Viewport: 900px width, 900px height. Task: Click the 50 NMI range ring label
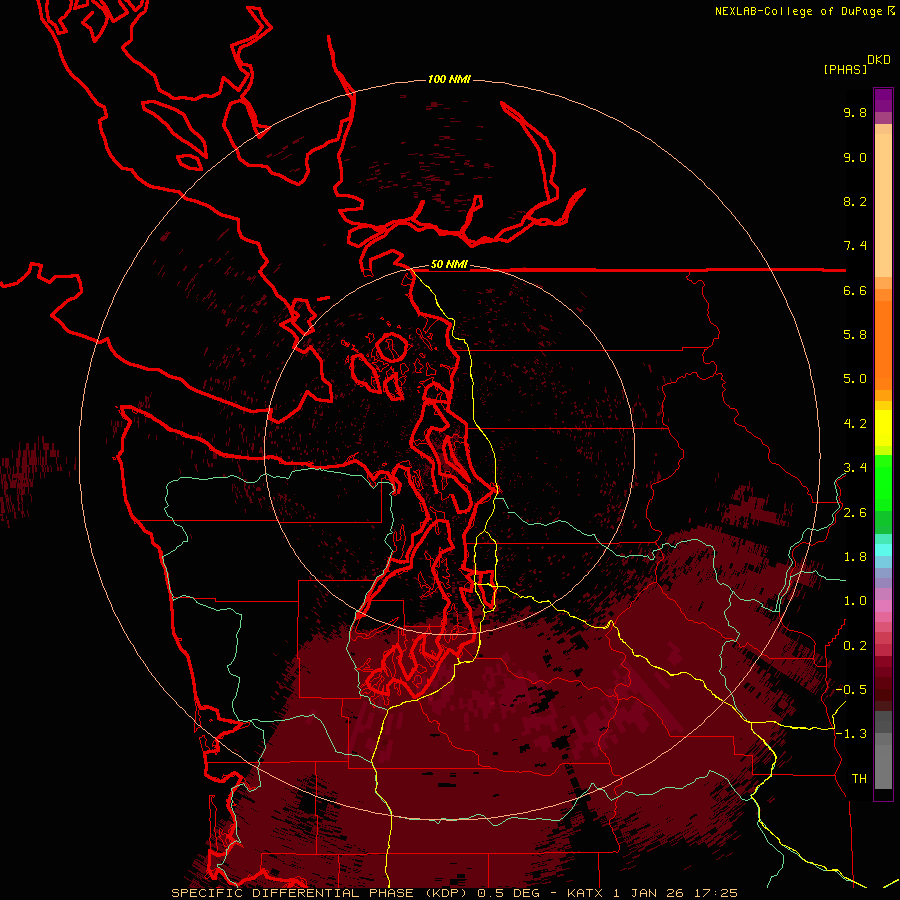[449, 265]
